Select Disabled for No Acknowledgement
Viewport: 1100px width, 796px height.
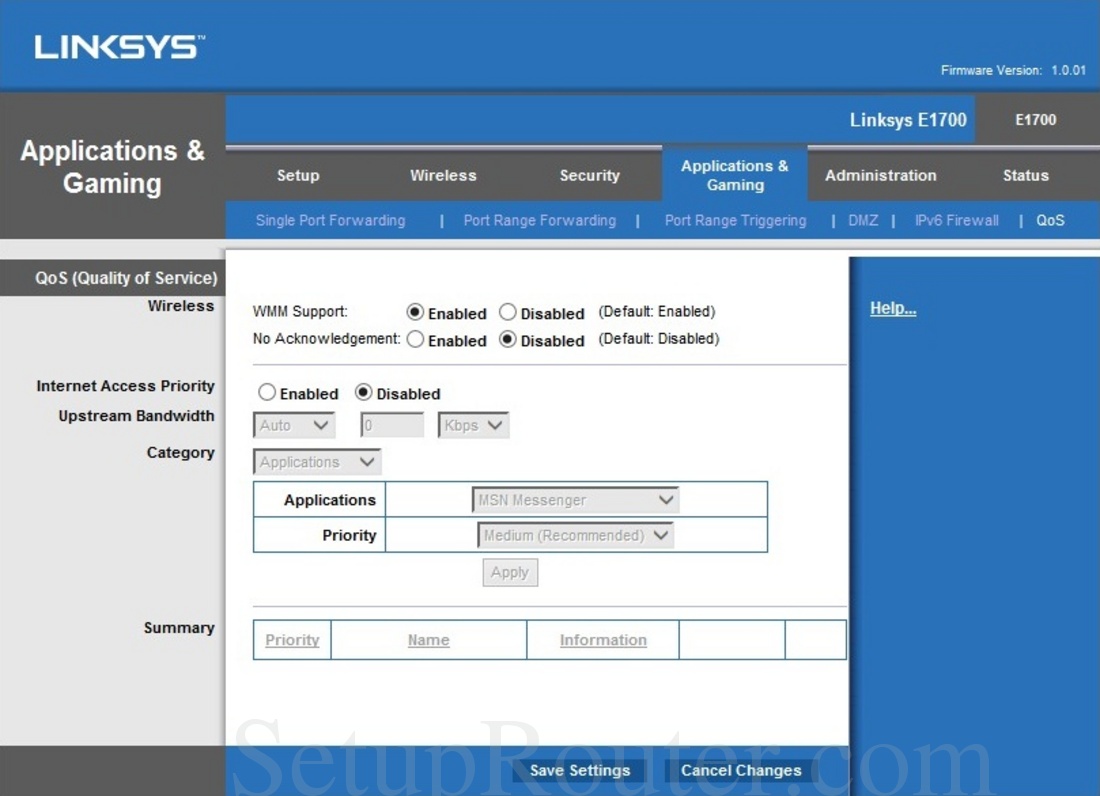tap(509, 339)
